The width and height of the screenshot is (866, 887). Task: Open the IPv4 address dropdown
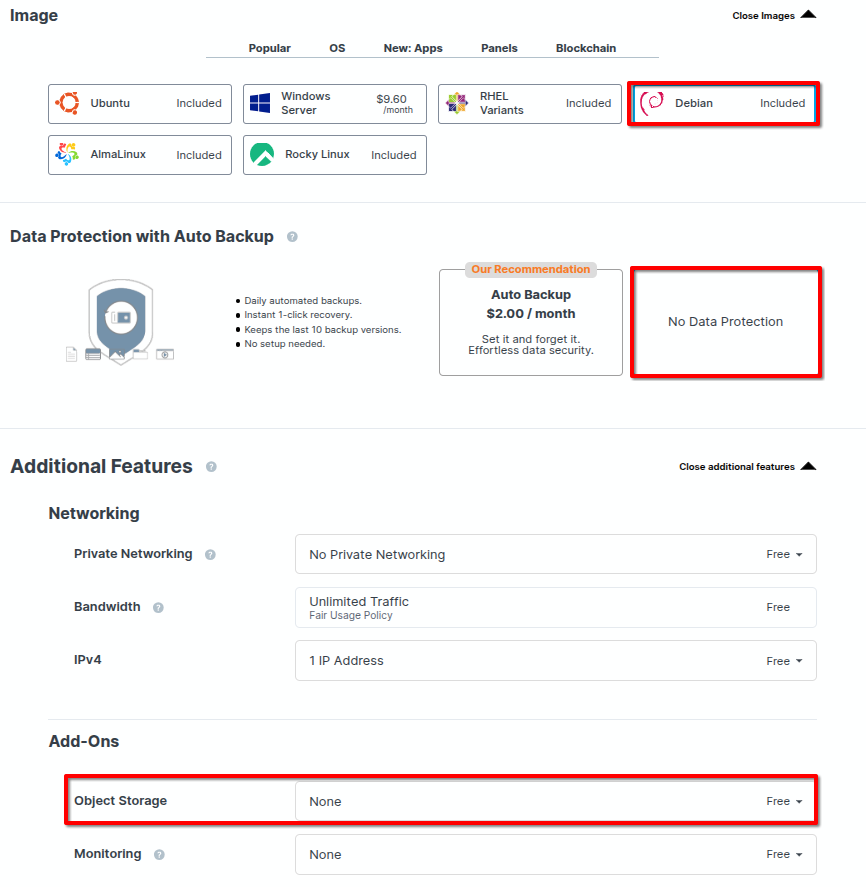pyautogui.click(x=555, y=661)
